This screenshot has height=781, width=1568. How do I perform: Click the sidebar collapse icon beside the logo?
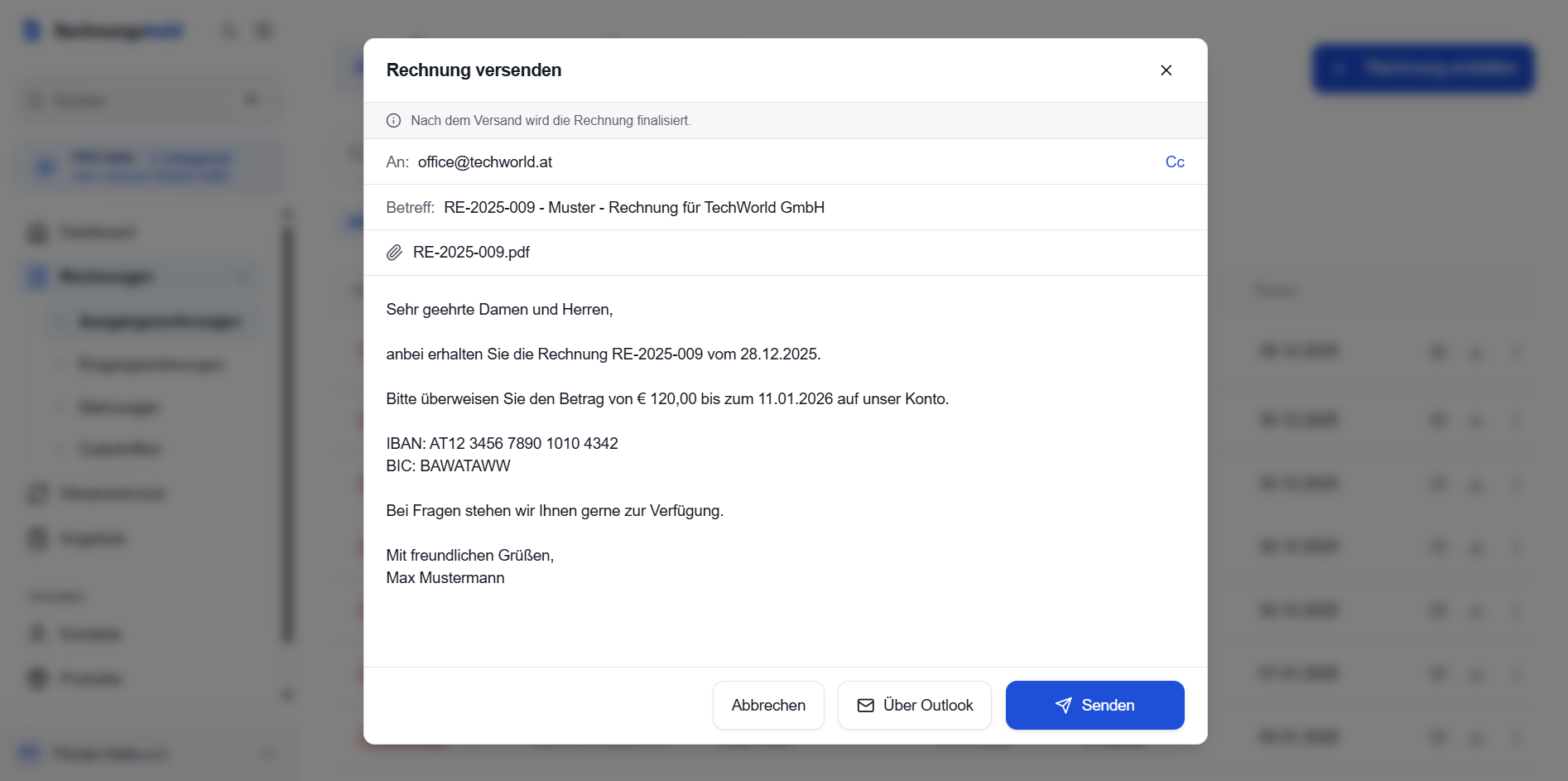click(263, 30)
